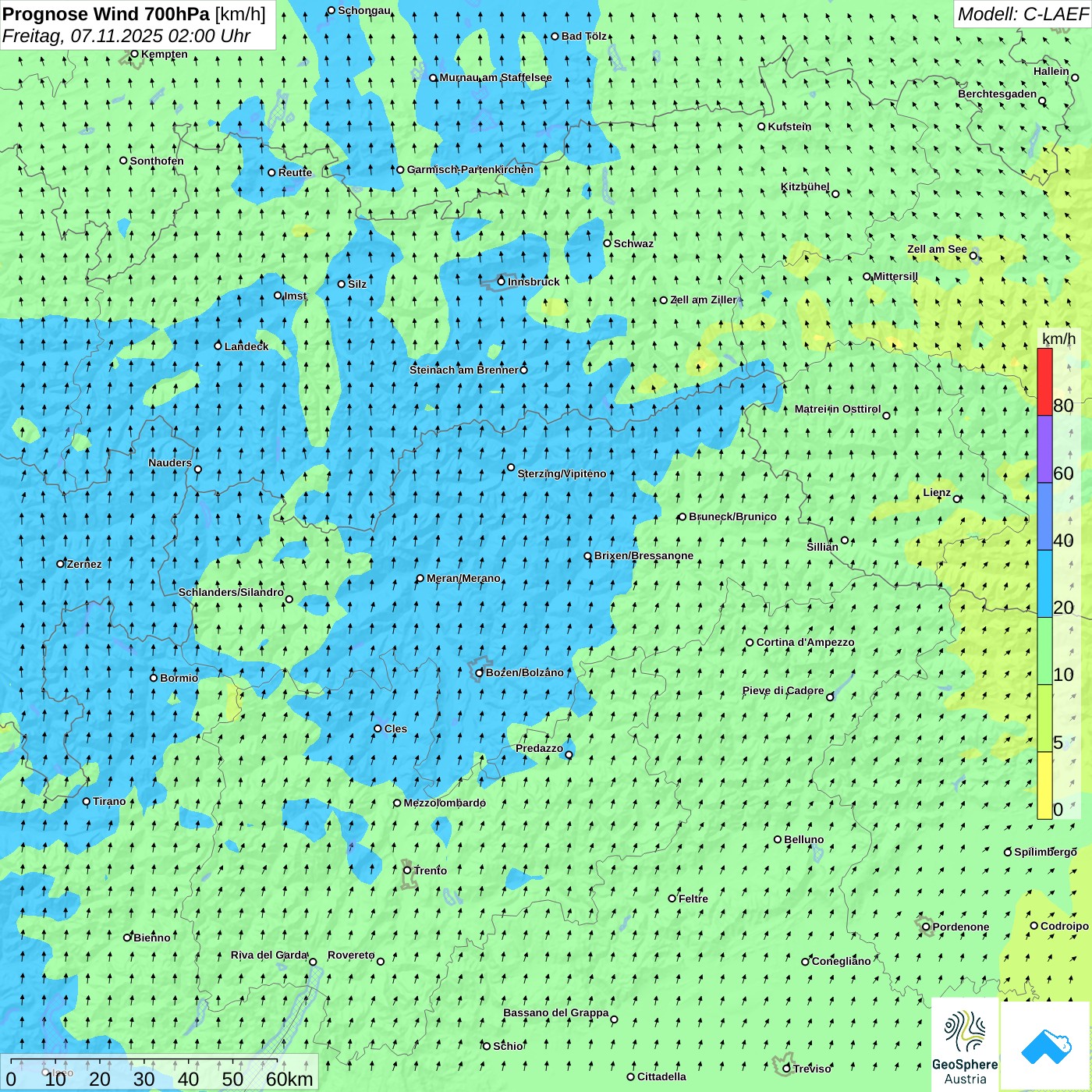The width and height of the screenshot is (1092, 1092).
Task: Click the Zernez location marker
Action: pyautogui.click(x=61, y=564)
